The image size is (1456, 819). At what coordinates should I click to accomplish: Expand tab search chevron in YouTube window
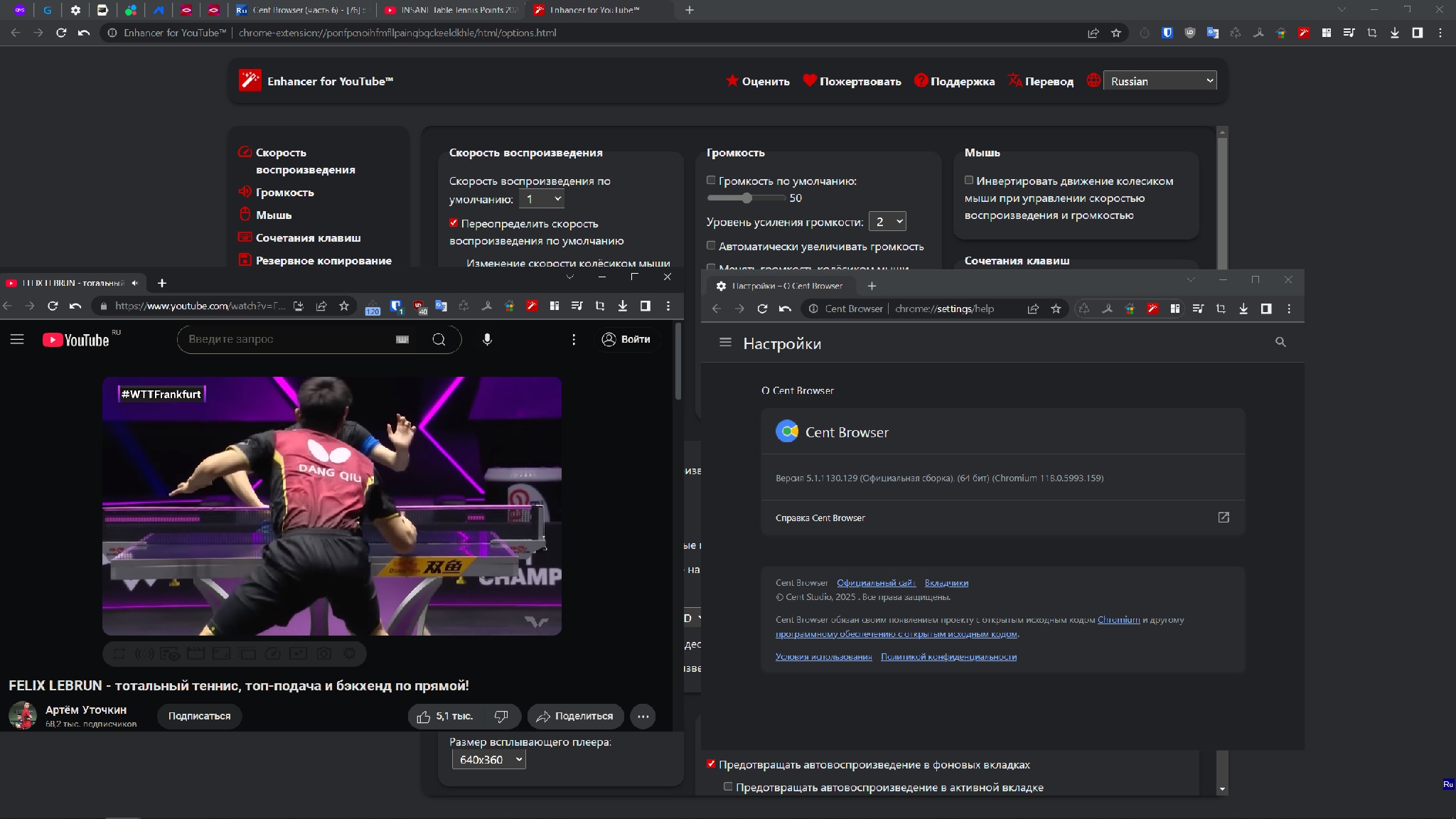pyautogui.click(x=569, y=277)
